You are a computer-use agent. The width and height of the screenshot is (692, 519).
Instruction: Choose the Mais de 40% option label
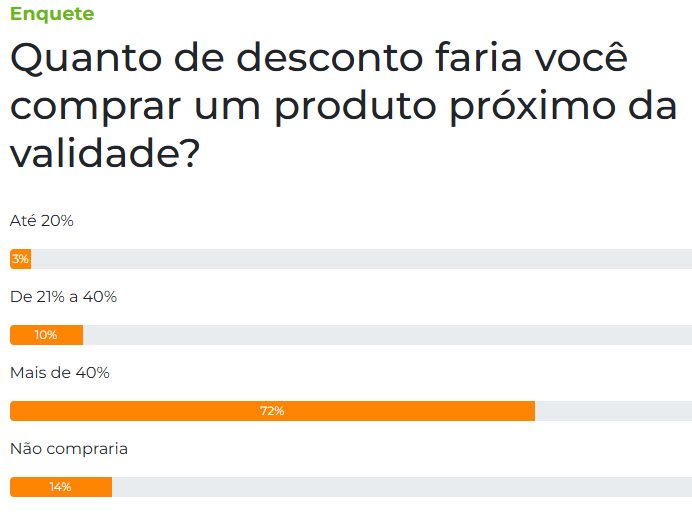[60, 373]
